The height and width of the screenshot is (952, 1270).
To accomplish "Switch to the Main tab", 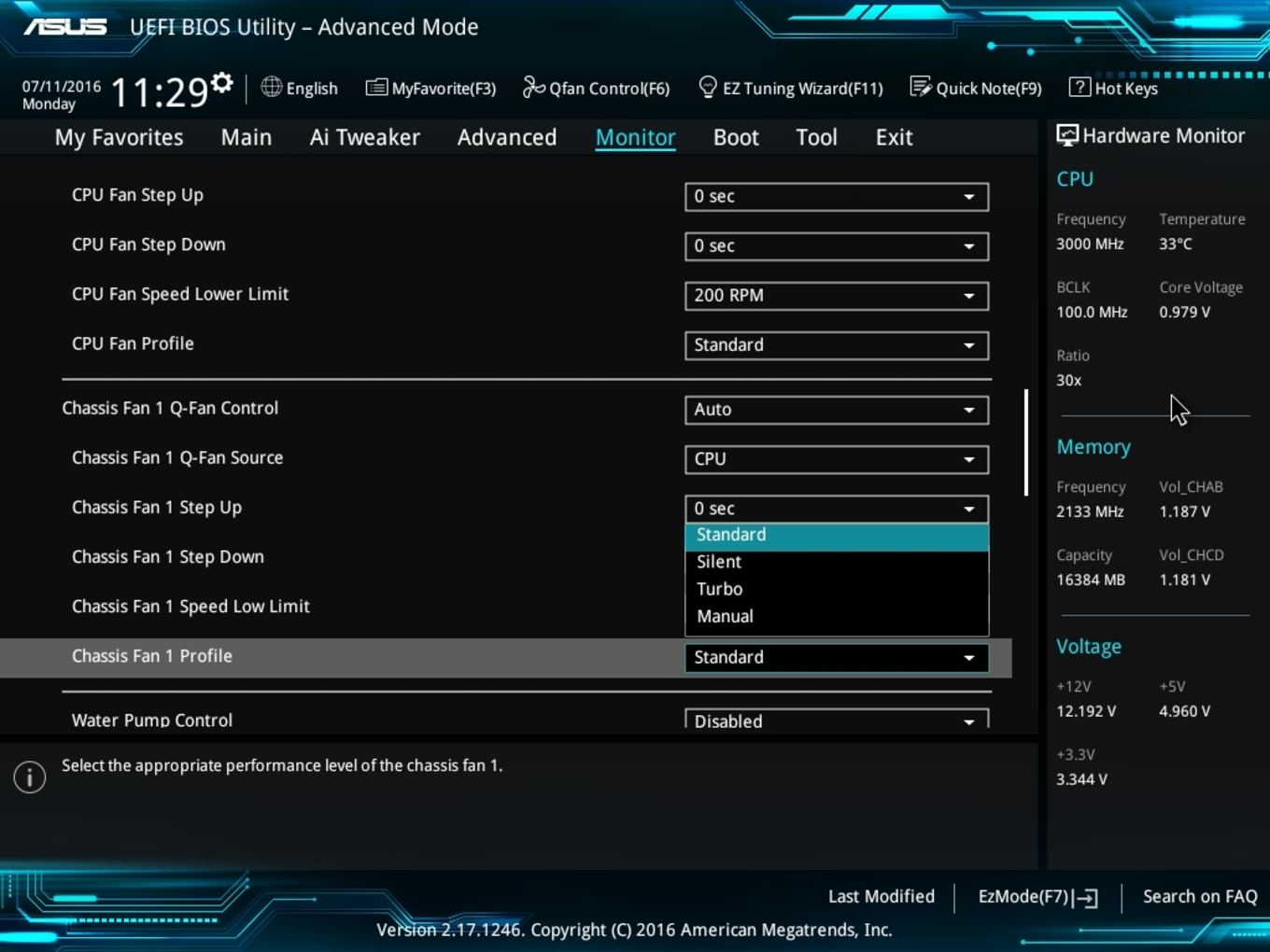I will (x=247, y=137).
